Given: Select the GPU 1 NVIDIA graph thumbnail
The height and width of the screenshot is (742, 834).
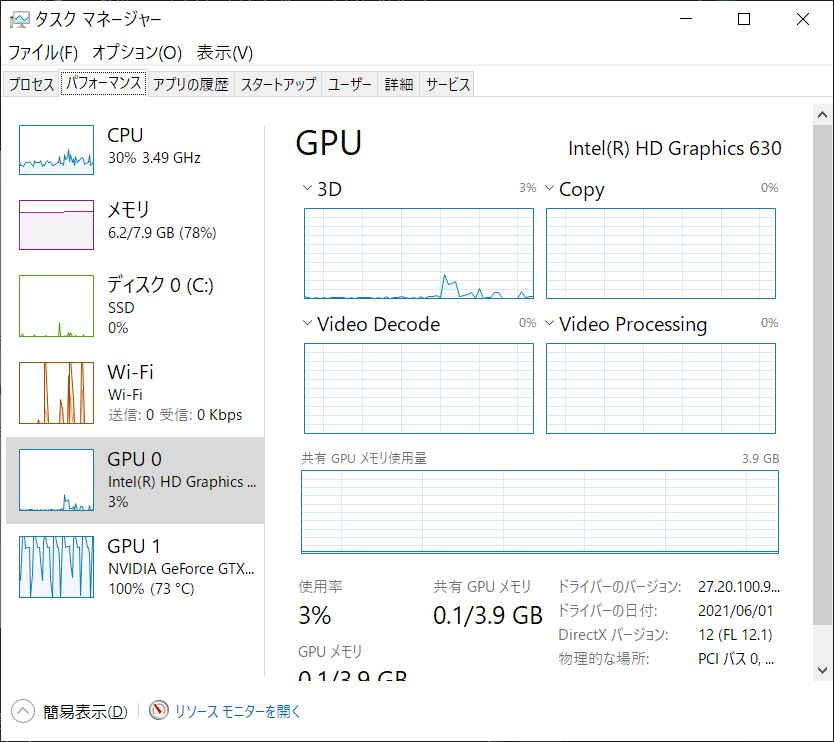Looking at the screenshot, I should [56, 567].
